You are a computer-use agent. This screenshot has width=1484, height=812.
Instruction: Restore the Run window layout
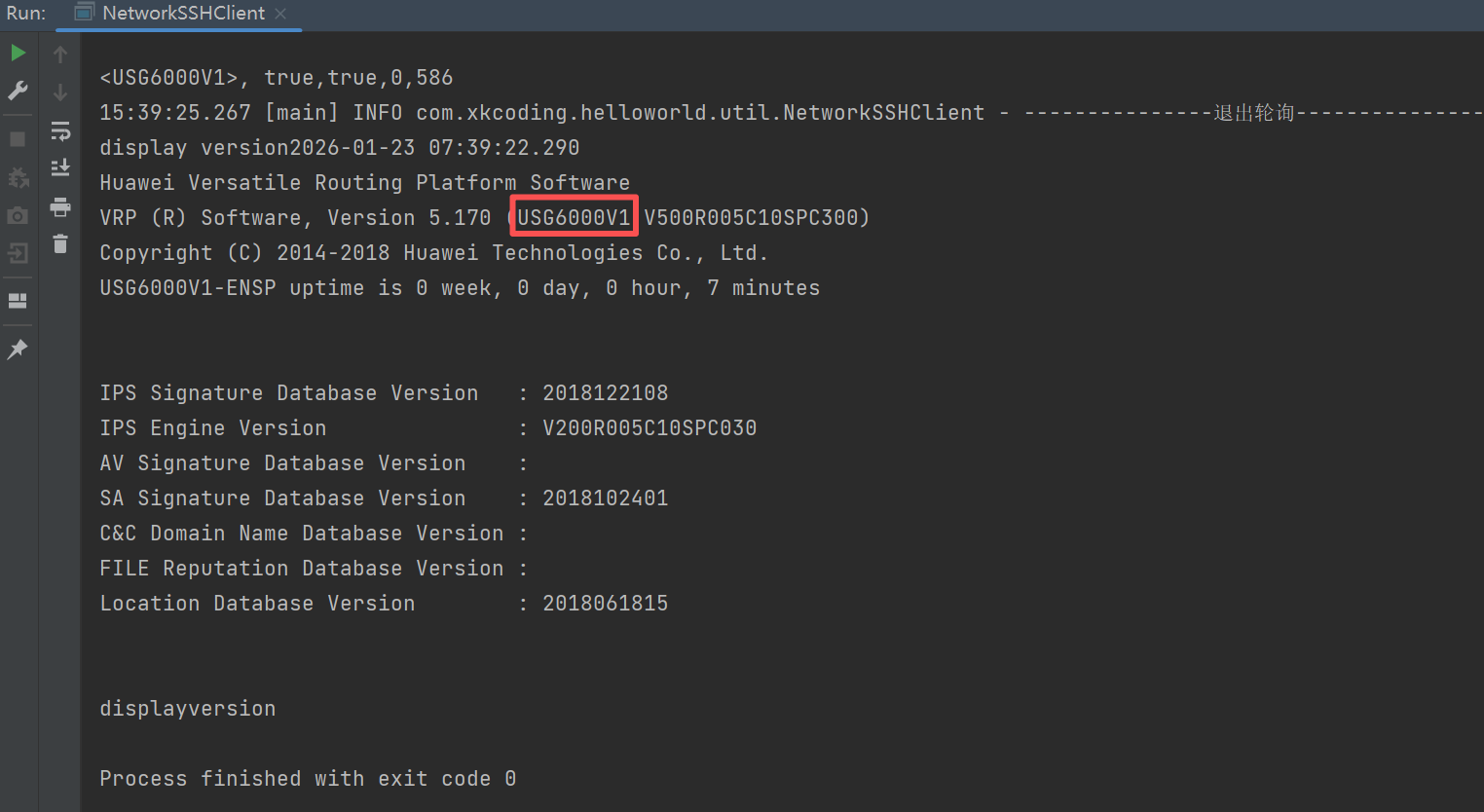(x=18, y=301)
